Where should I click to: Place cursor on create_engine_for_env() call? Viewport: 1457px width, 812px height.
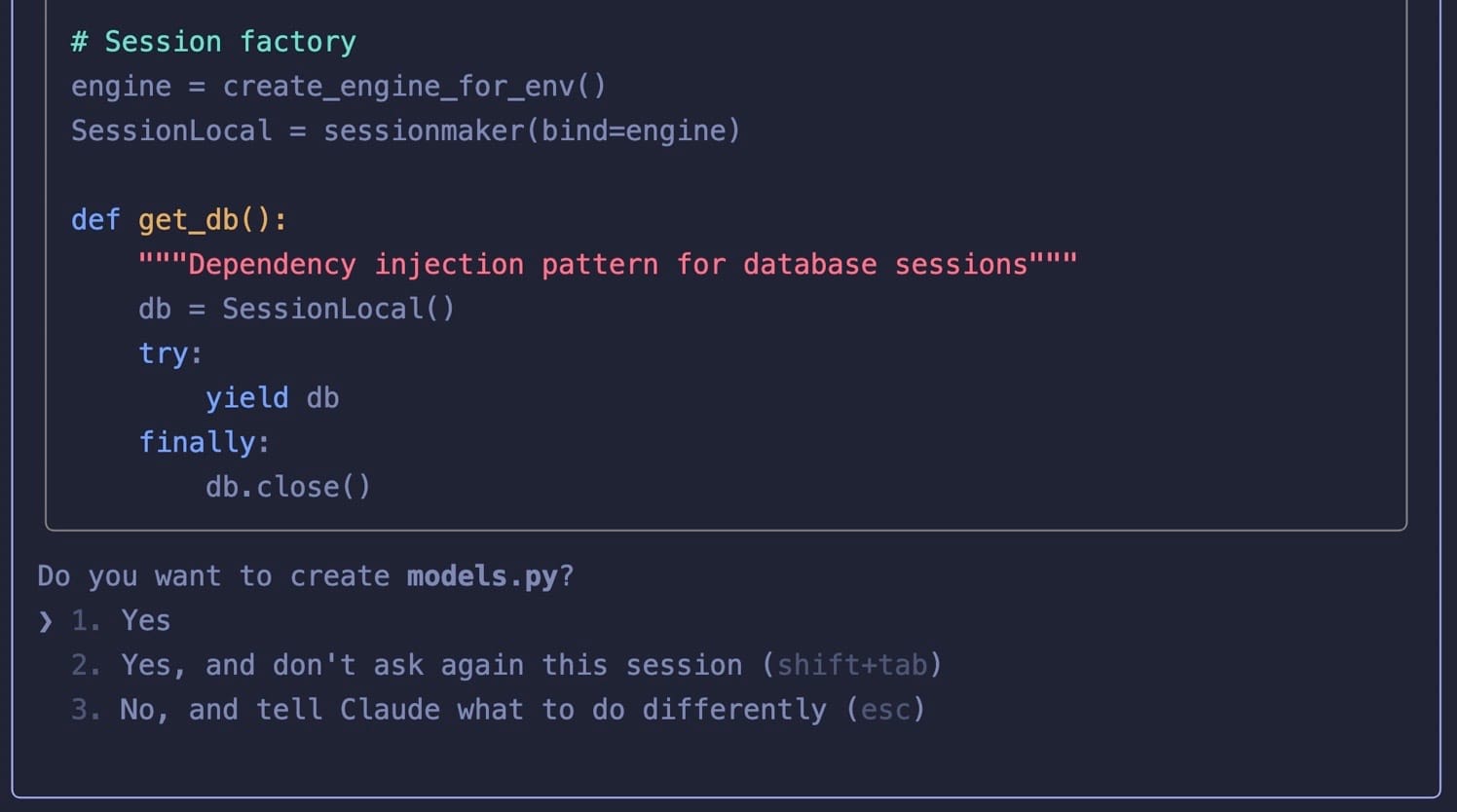coord(414,87)
